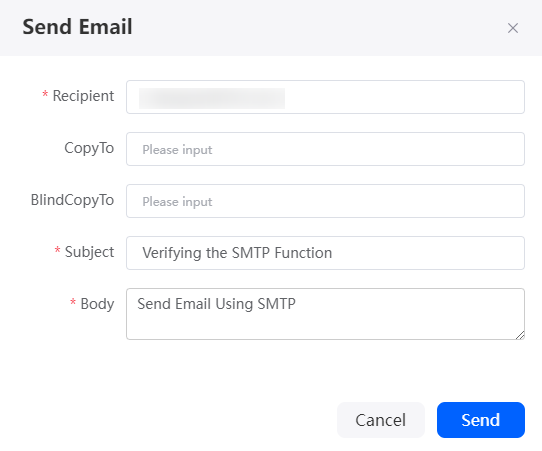Click the Send Email dialog title
Image resolution: width=542 pixels, height=451 pixels.
coord(77,27)
